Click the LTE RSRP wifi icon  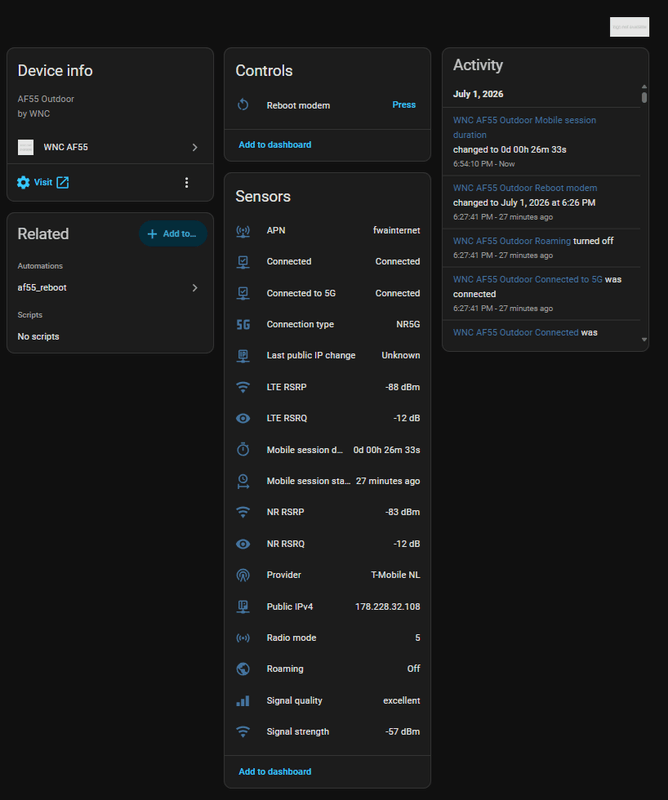pos(243,387)
